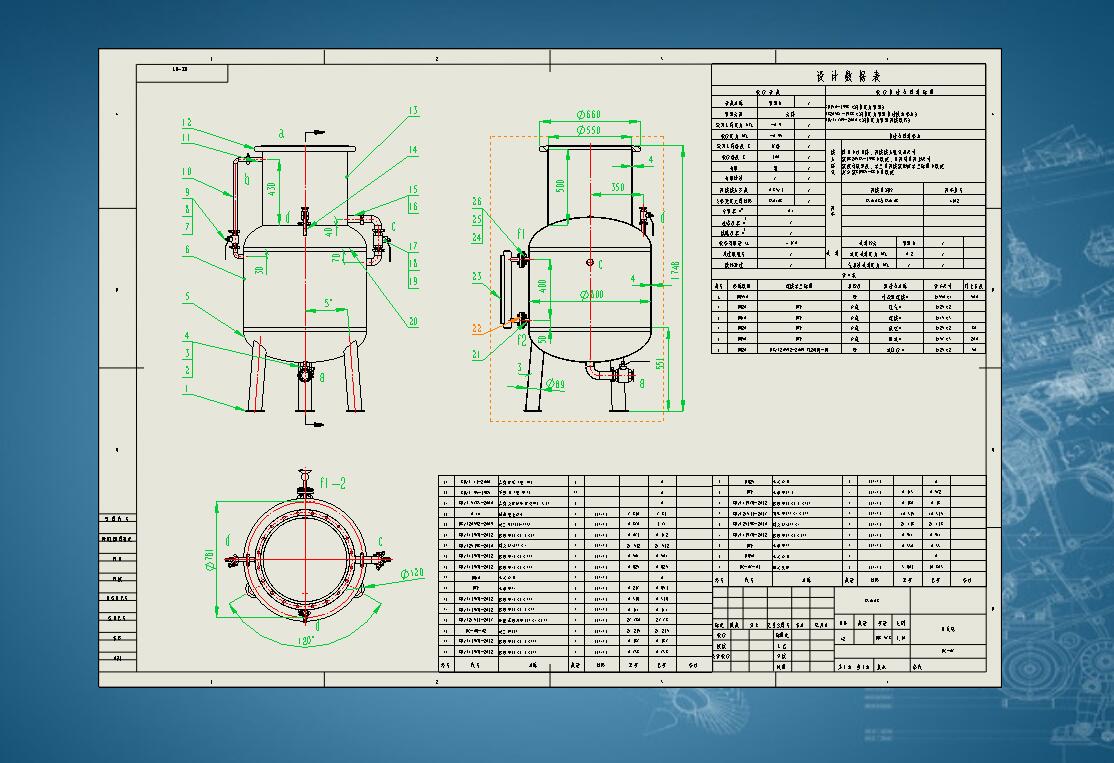
Task: Select balloon number 5
Action: [x=188, y=297]
